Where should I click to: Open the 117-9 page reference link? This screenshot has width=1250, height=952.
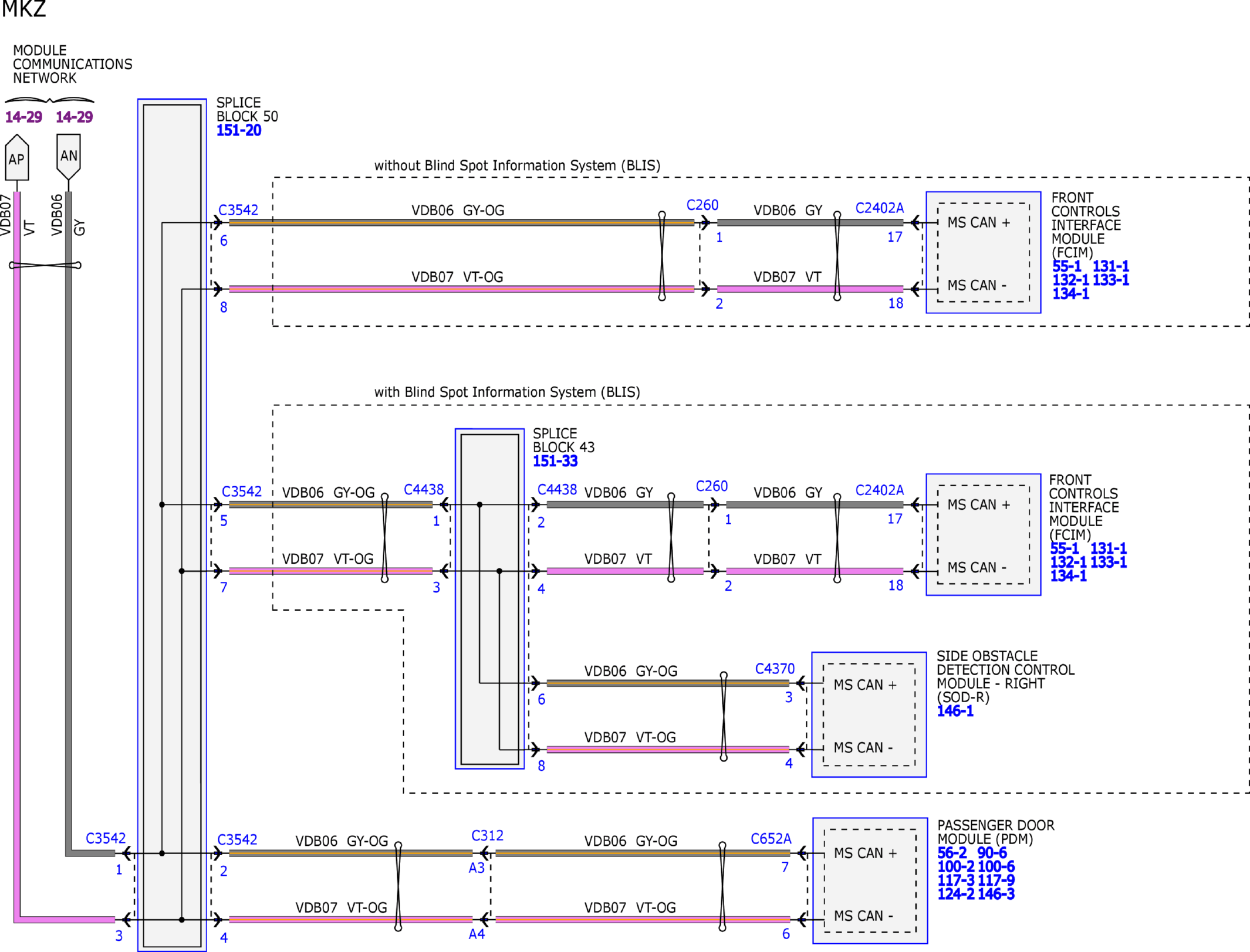[996, 880]
